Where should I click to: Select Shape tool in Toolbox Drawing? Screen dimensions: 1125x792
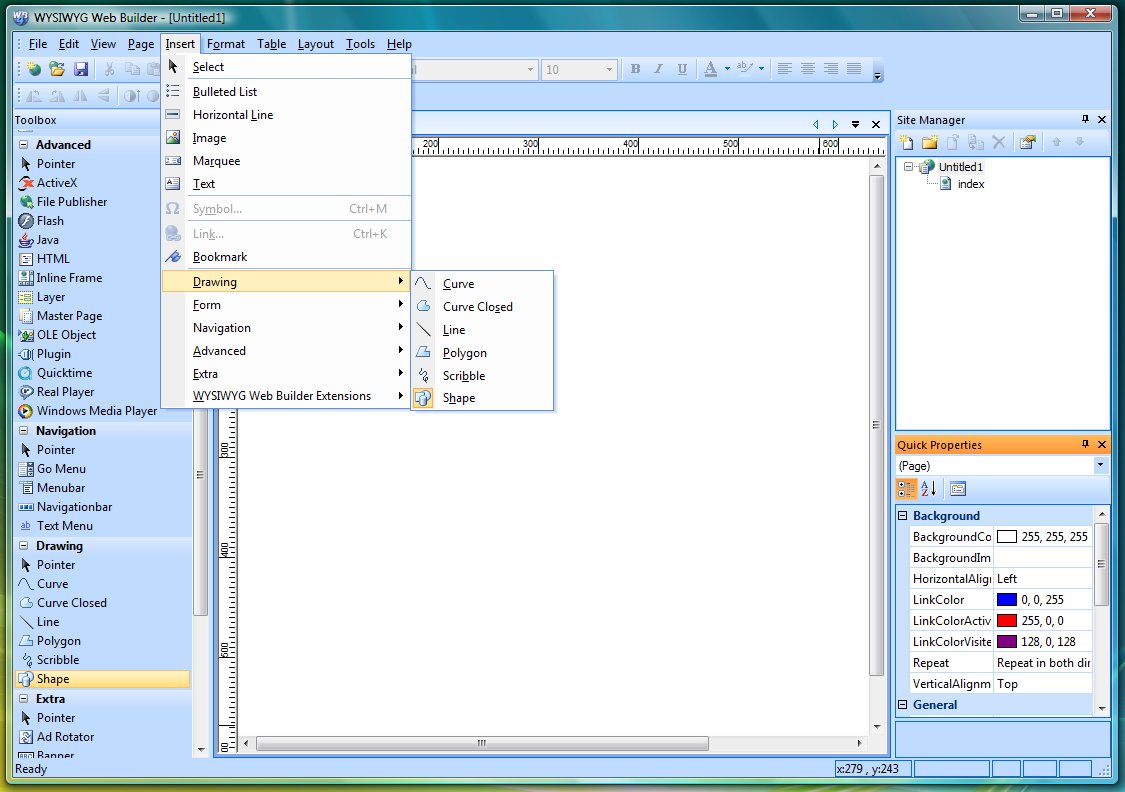pyautogui.click(x=103, y=679)
